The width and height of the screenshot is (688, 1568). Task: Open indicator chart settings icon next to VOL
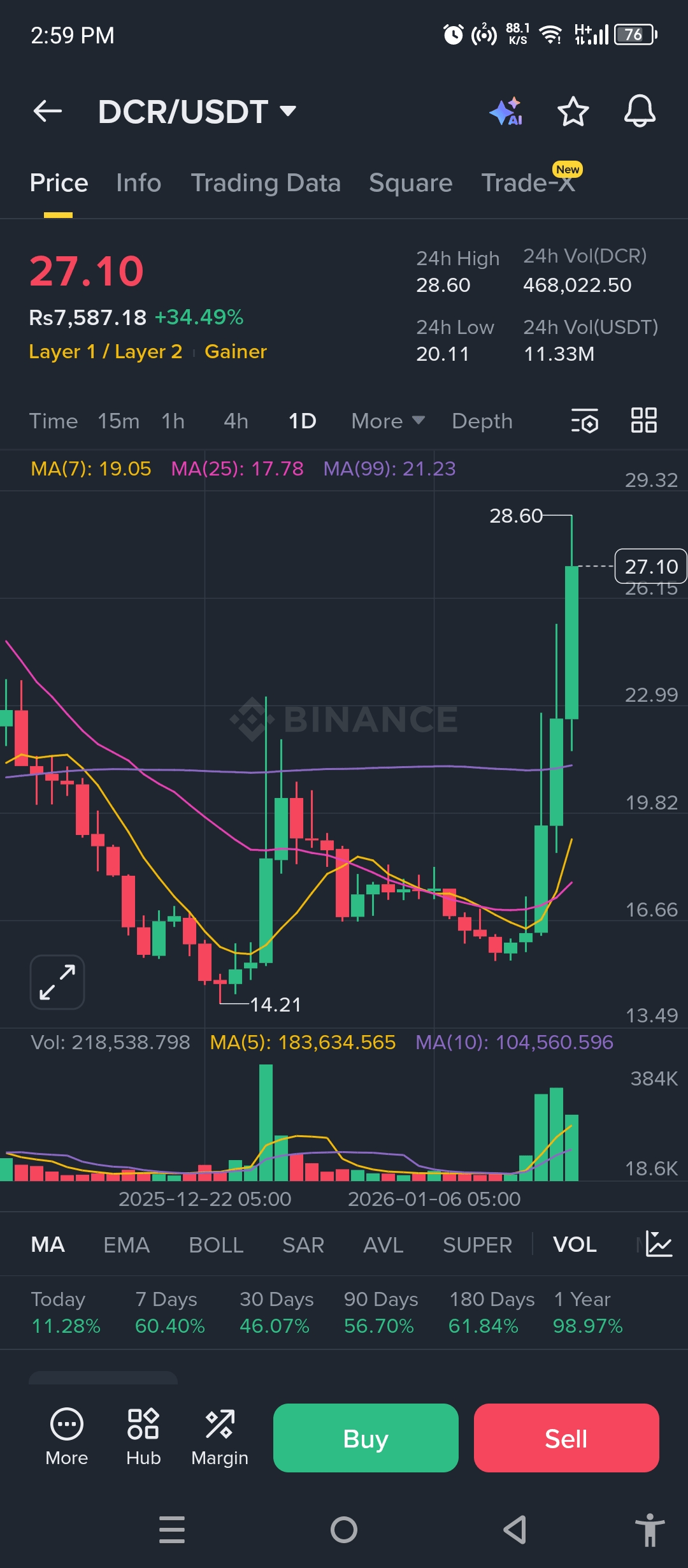(x=659, y=1244)
